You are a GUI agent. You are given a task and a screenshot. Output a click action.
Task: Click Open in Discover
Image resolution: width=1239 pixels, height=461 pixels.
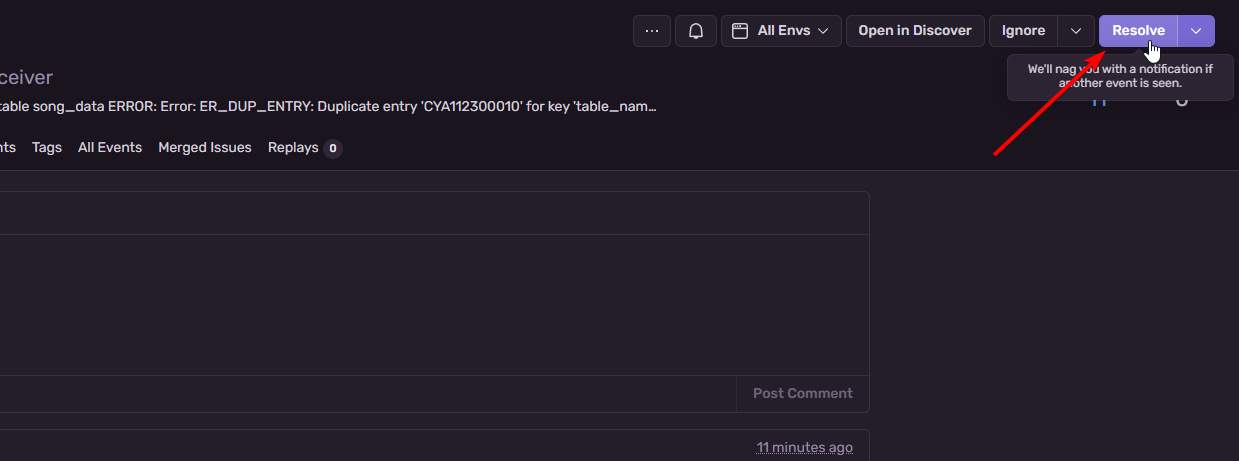[914, 31]
